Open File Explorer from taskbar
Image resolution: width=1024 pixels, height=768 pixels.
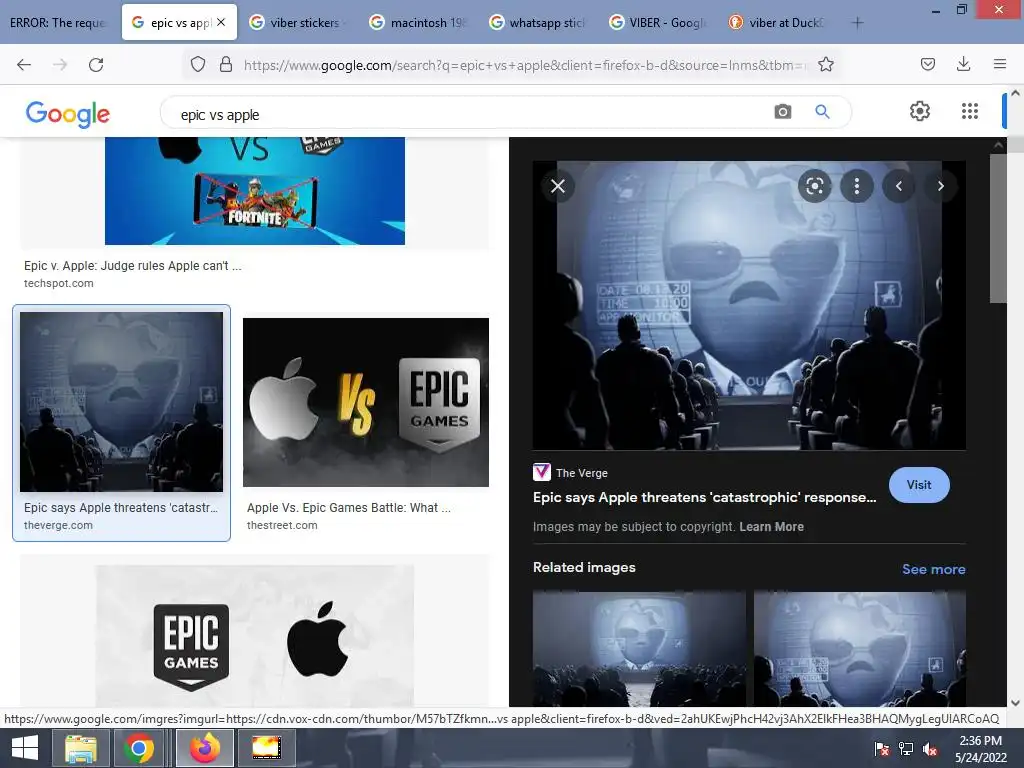[x=80, y=748]
